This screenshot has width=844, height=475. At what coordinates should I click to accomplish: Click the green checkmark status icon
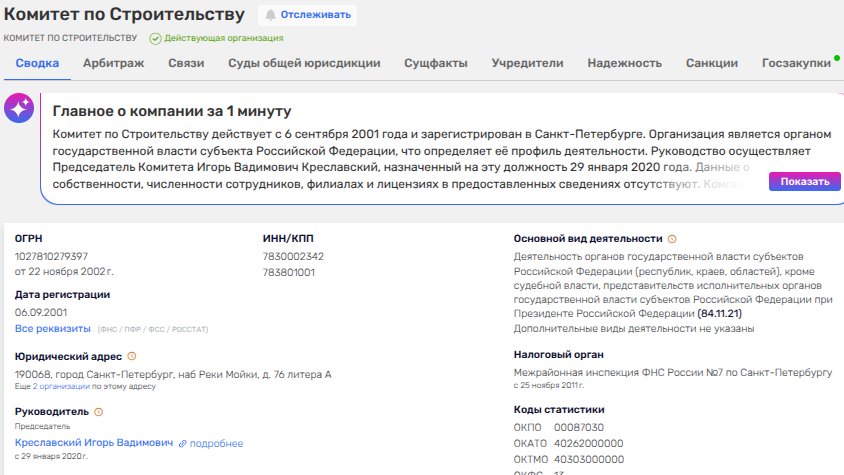(155, 38)
